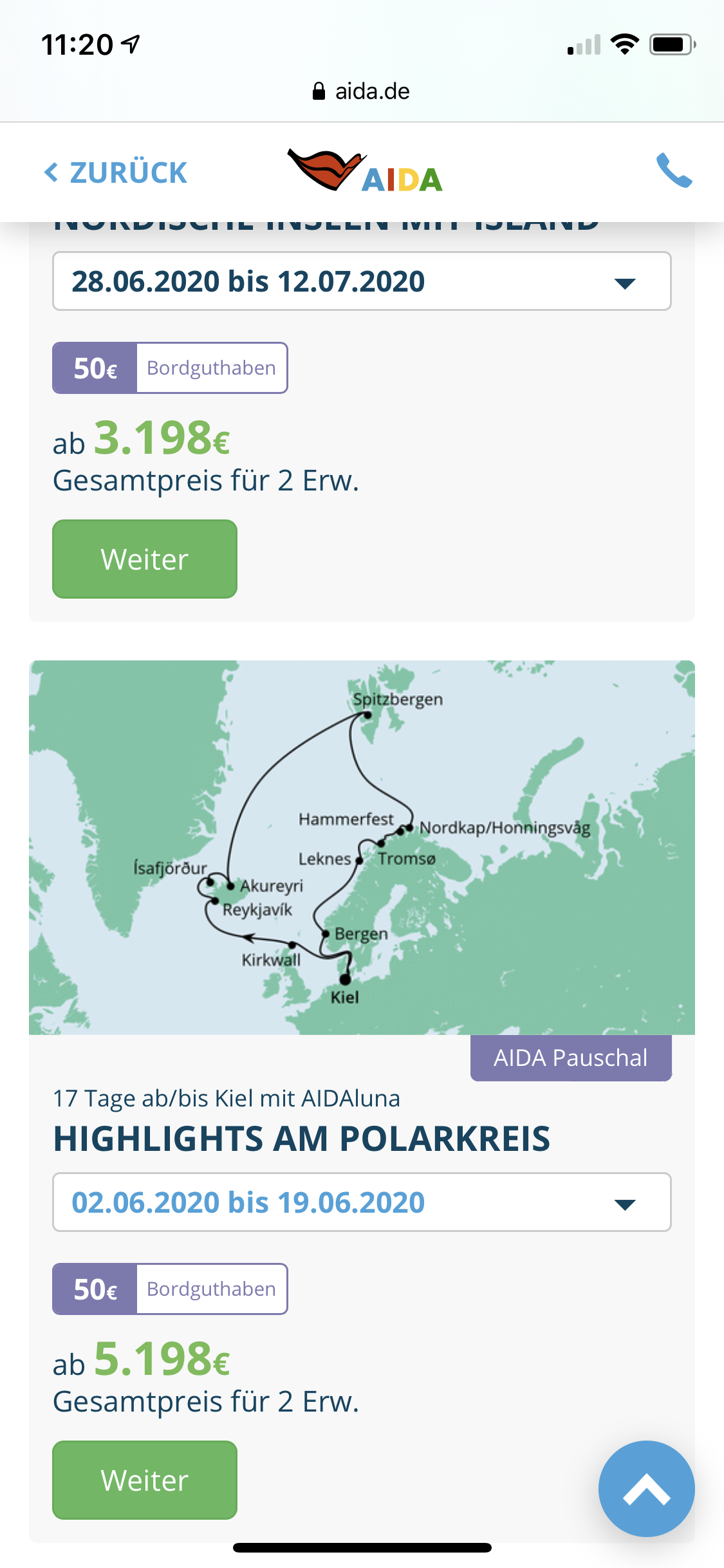Tap the Wi-Fi status icon

pos(624,45)
